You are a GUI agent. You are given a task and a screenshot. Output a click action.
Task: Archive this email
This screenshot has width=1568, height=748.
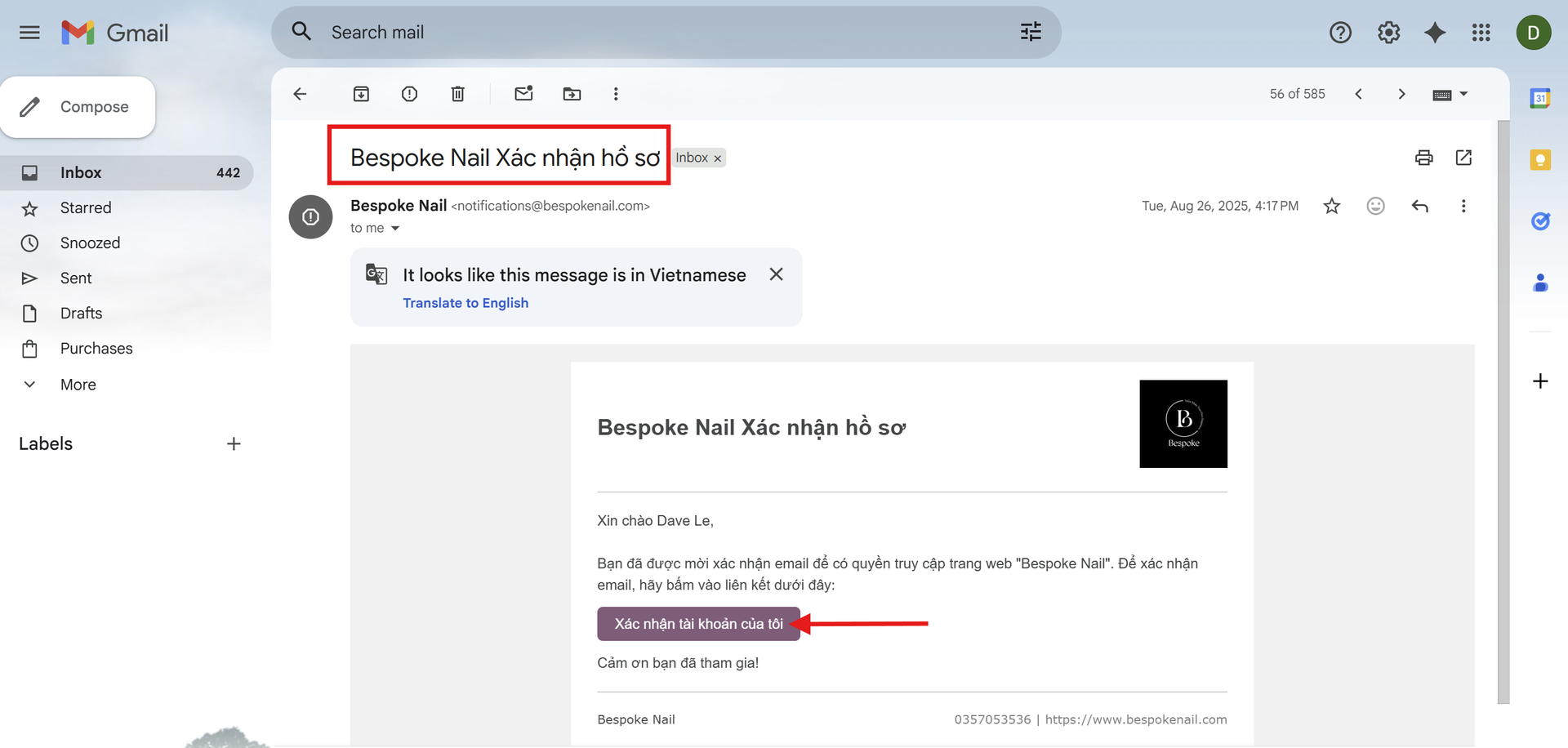click(x=361, y=94)
